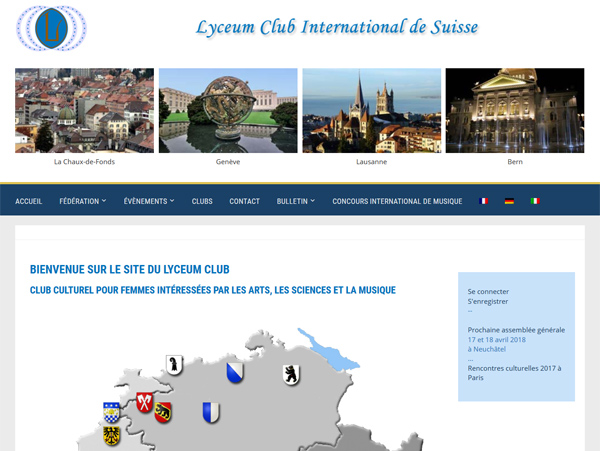The width and height of the screenshot is (600, 451).
Task: Click the Bern caption text
Action: coord(515,162)
